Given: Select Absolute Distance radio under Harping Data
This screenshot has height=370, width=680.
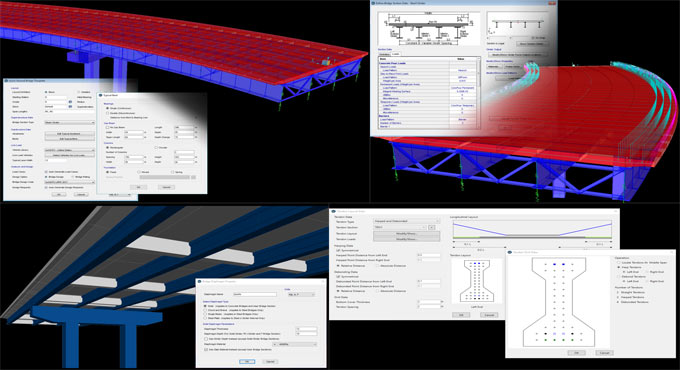Looking at the screenshot, I should (377, 265).
